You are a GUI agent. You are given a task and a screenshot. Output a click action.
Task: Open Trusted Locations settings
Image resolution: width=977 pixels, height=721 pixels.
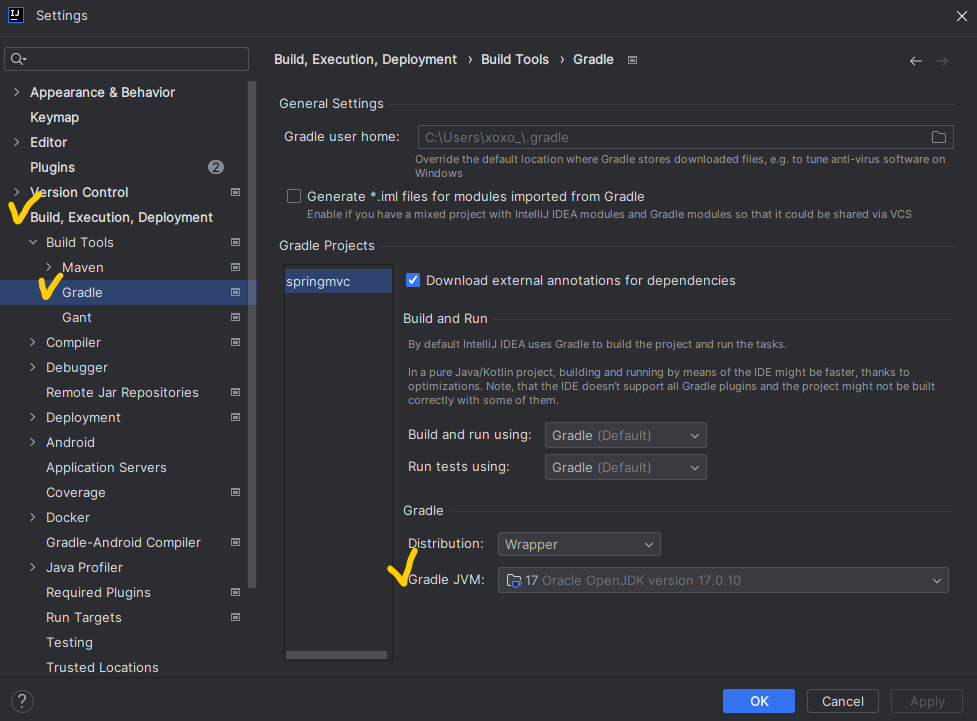[102, 667]
